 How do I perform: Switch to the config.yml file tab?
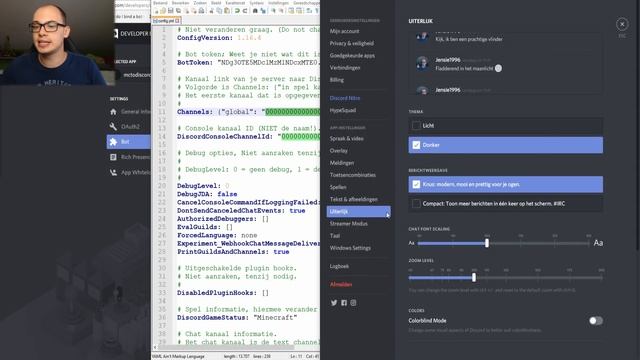(x=166, y=20)
